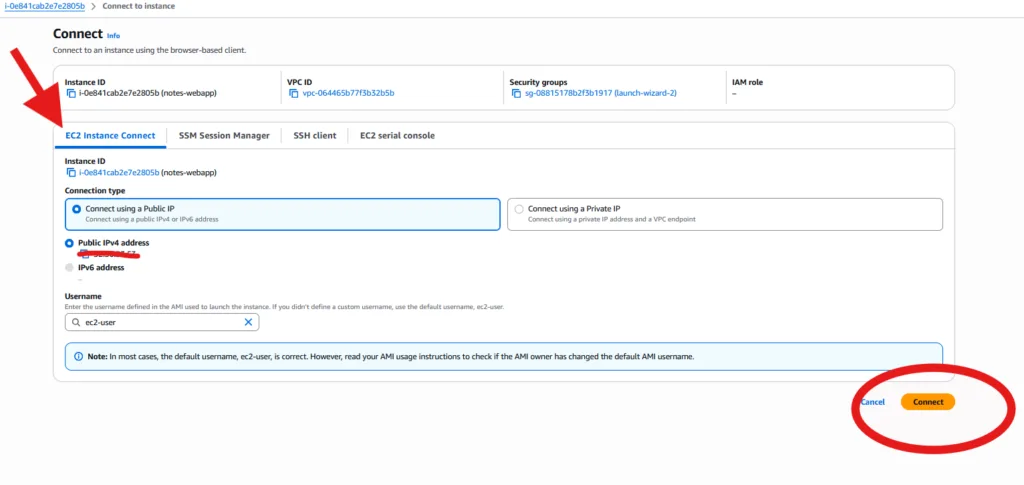
Task: Open the SSH client tab
Action: tap(315, 136)
